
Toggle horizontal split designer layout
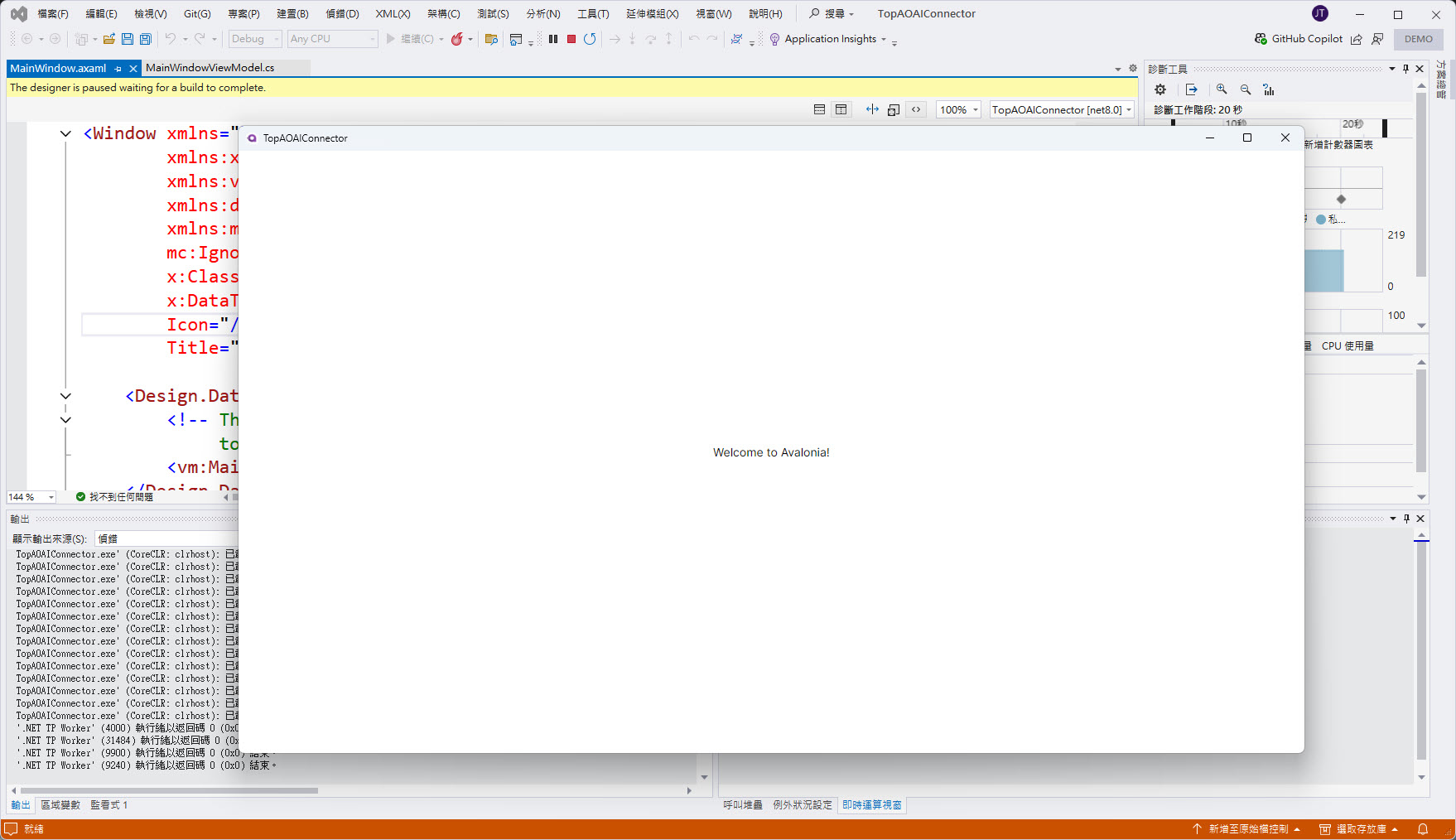pos(819,109)
